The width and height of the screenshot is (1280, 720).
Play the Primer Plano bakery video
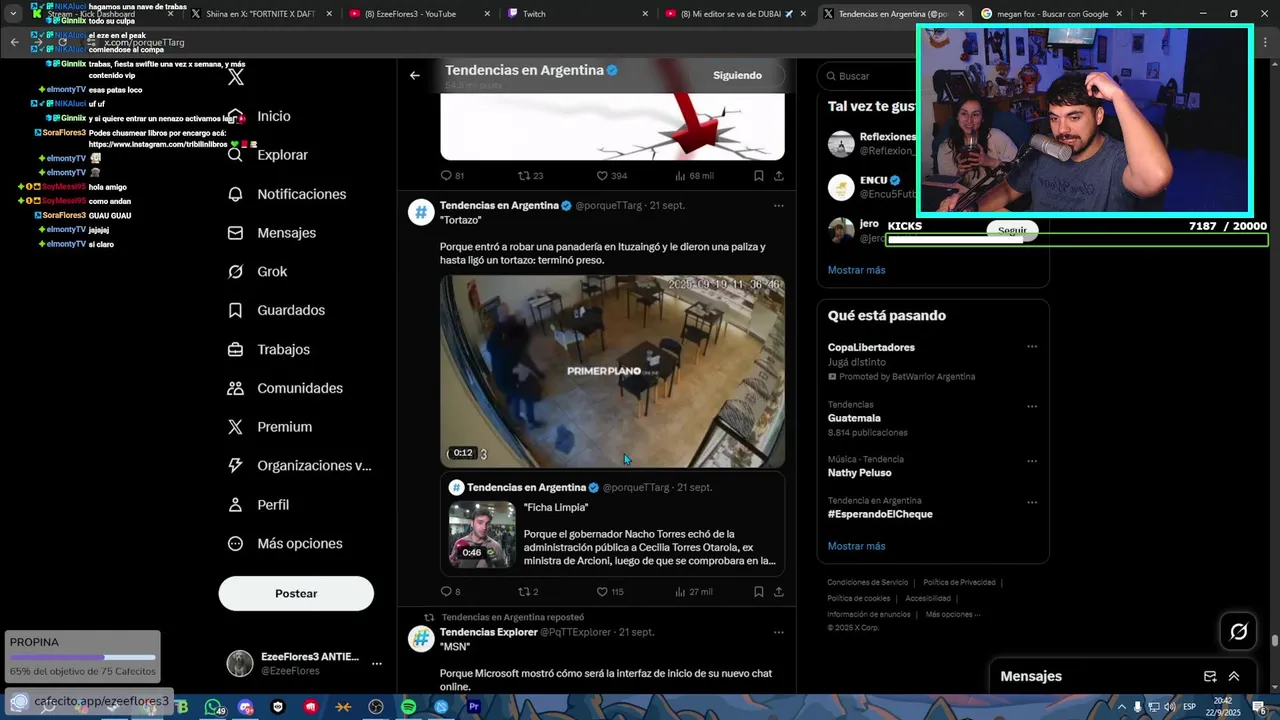(x=612, y=371)
